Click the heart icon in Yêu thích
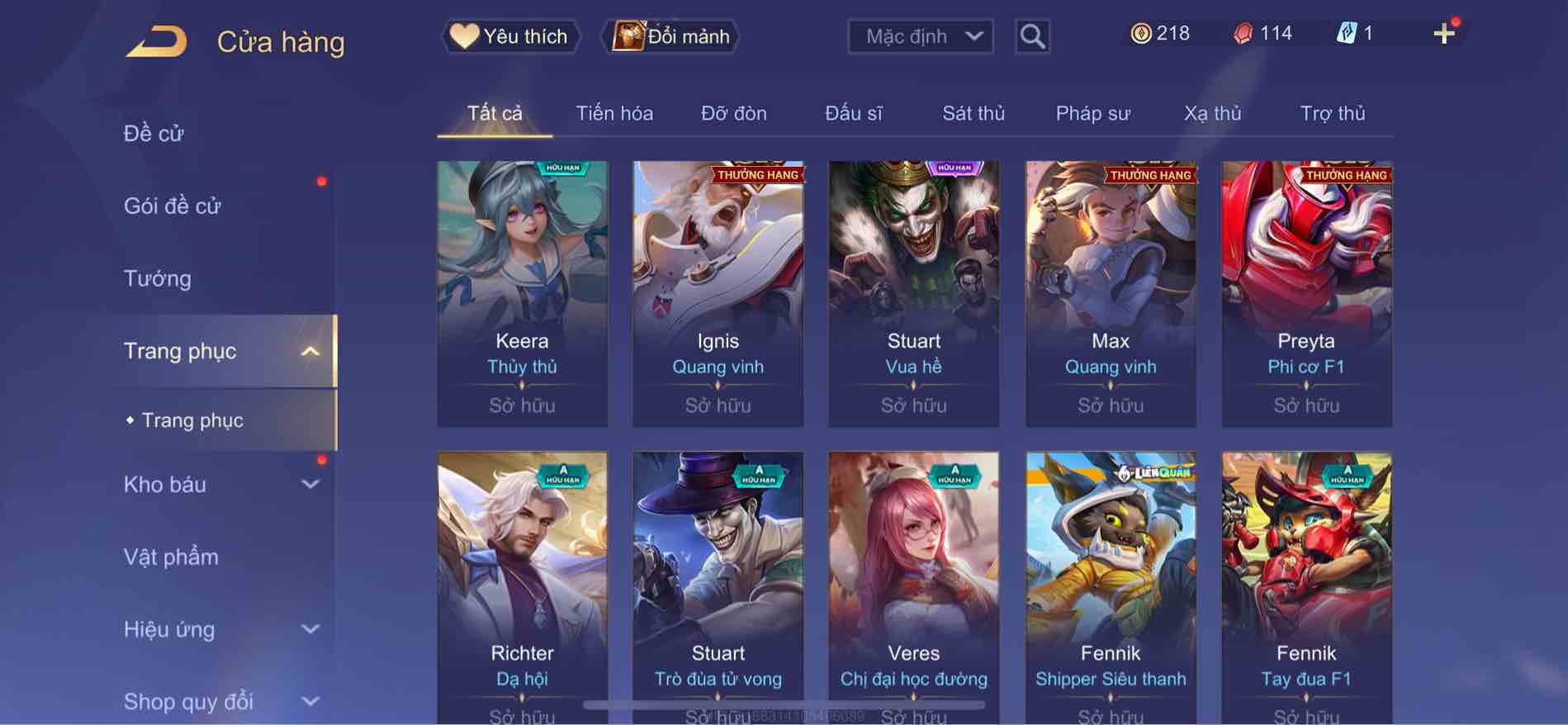This screenshot has height=725, width=1568. (x=464, y=36)
